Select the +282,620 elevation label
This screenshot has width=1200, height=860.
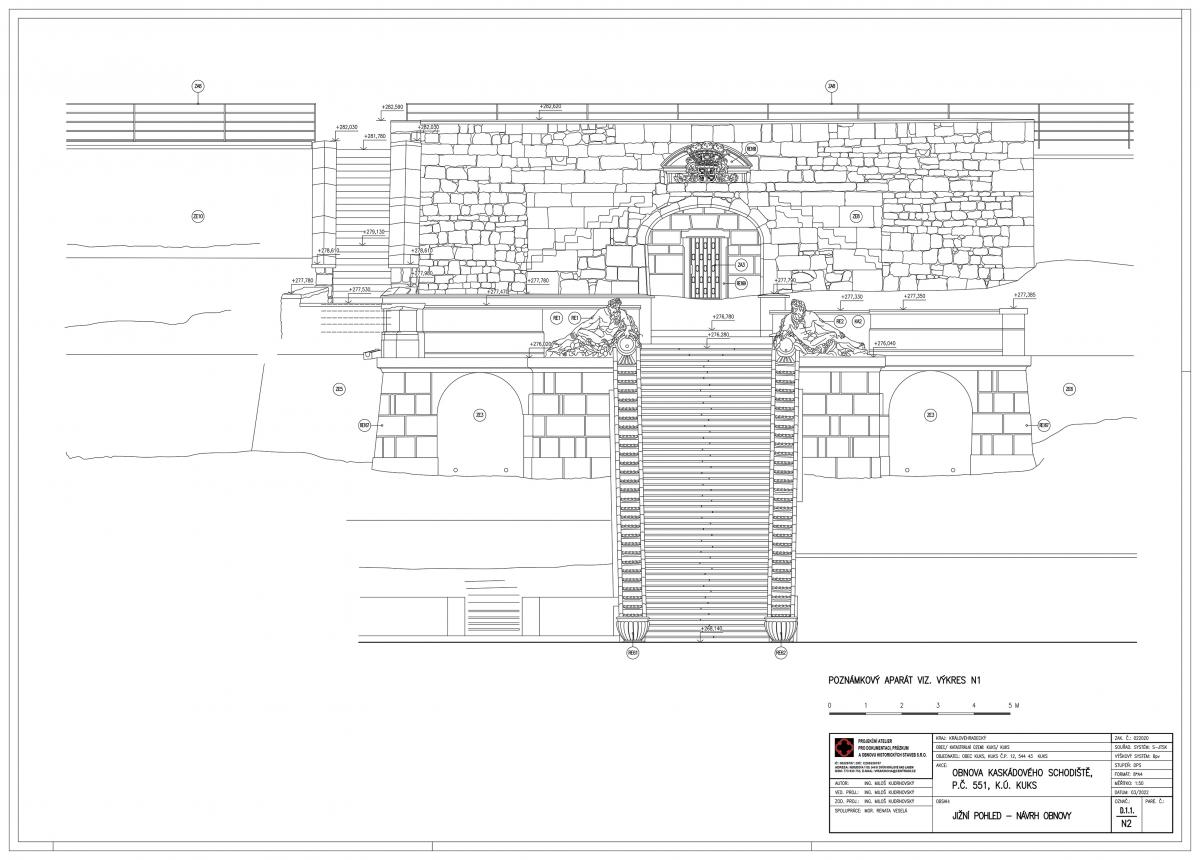pos(549,106)
